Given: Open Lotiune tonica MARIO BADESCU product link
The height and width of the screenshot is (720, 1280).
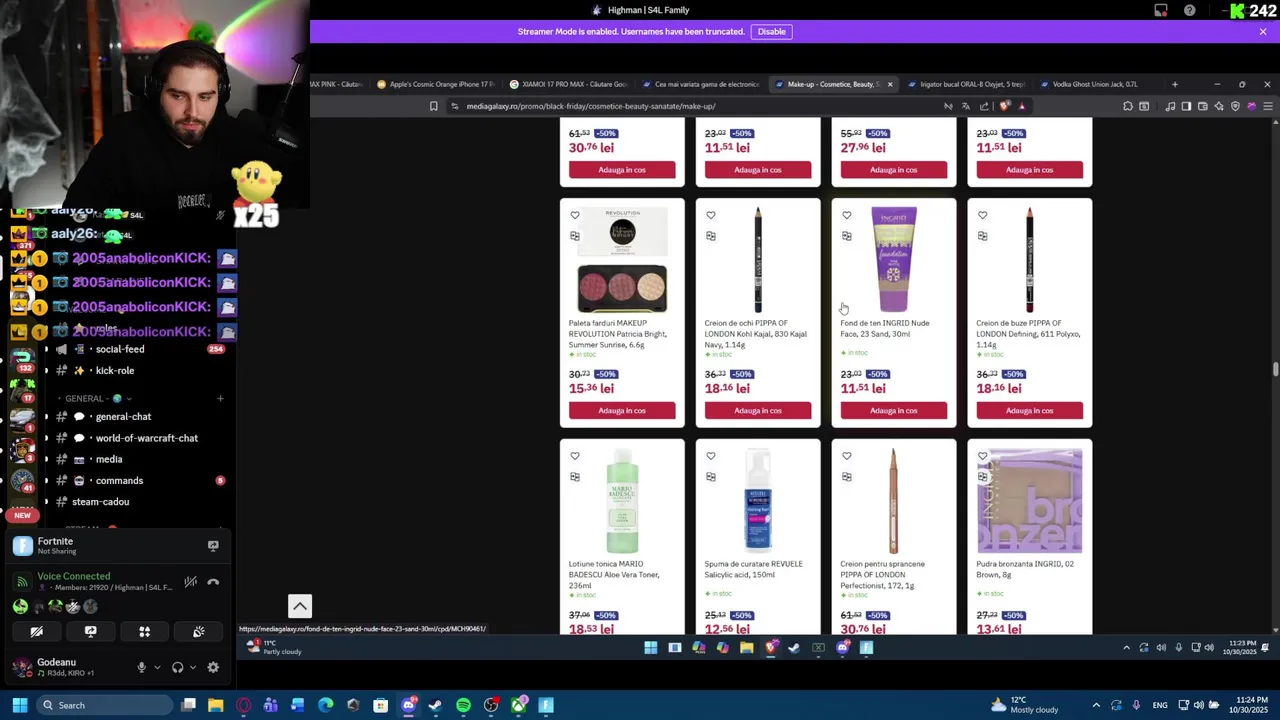Looking at the screenshot, I should [614, 575].
